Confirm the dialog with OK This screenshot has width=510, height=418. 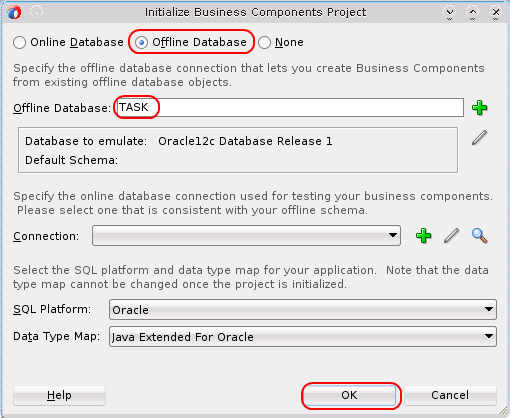point(349,395)
